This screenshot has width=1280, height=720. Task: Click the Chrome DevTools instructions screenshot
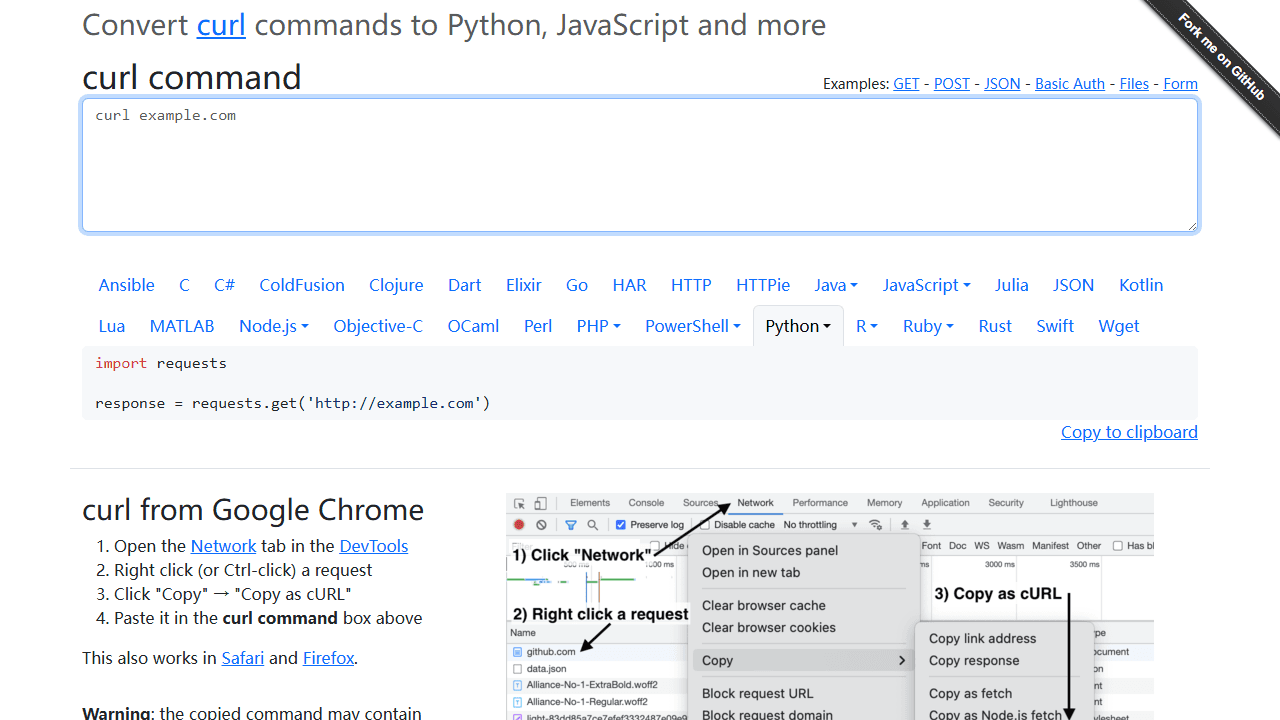(x=830, y=606)
